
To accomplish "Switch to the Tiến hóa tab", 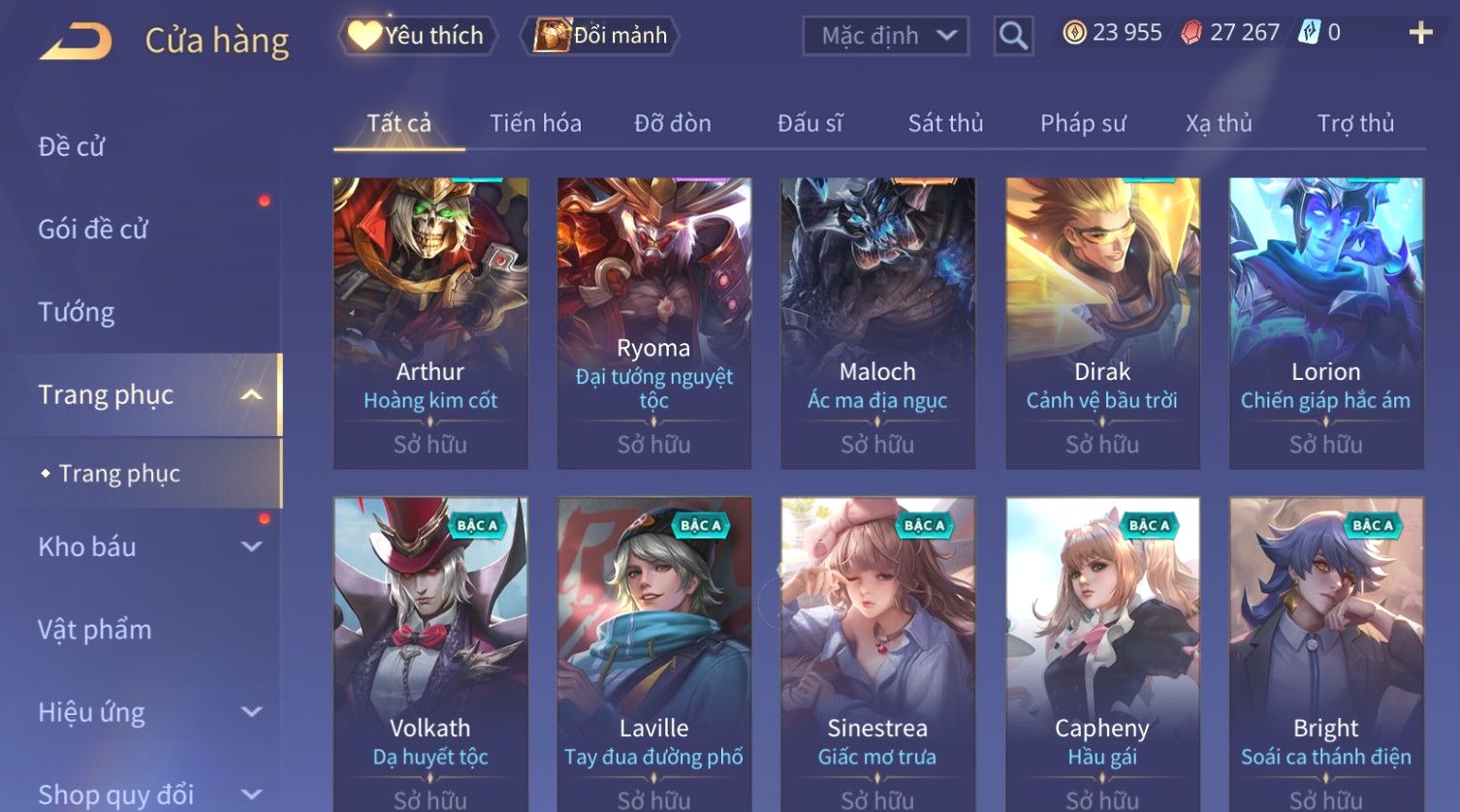I will (x=535, y=123).
